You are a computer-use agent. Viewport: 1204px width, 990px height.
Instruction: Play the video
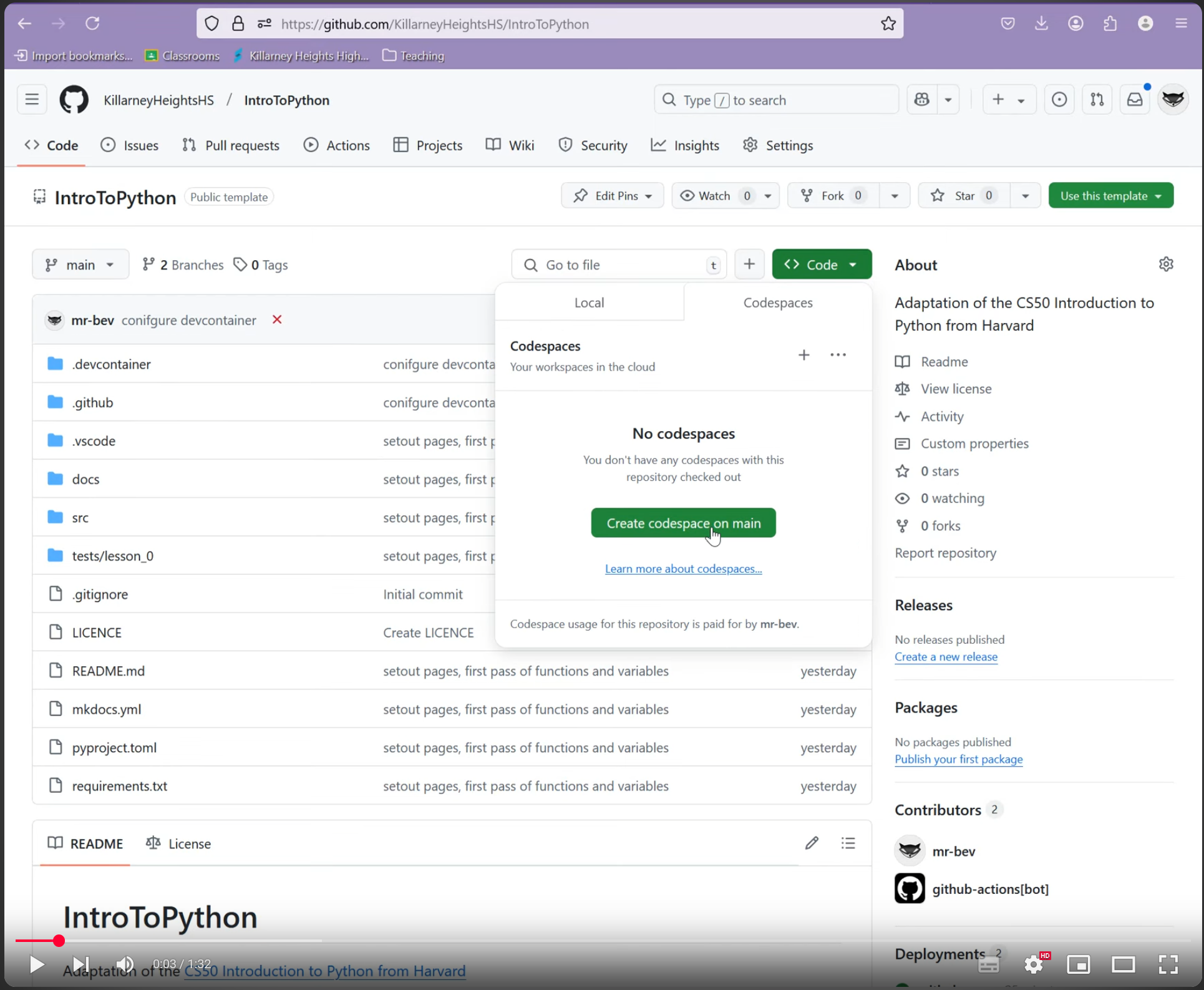(36, 964)
